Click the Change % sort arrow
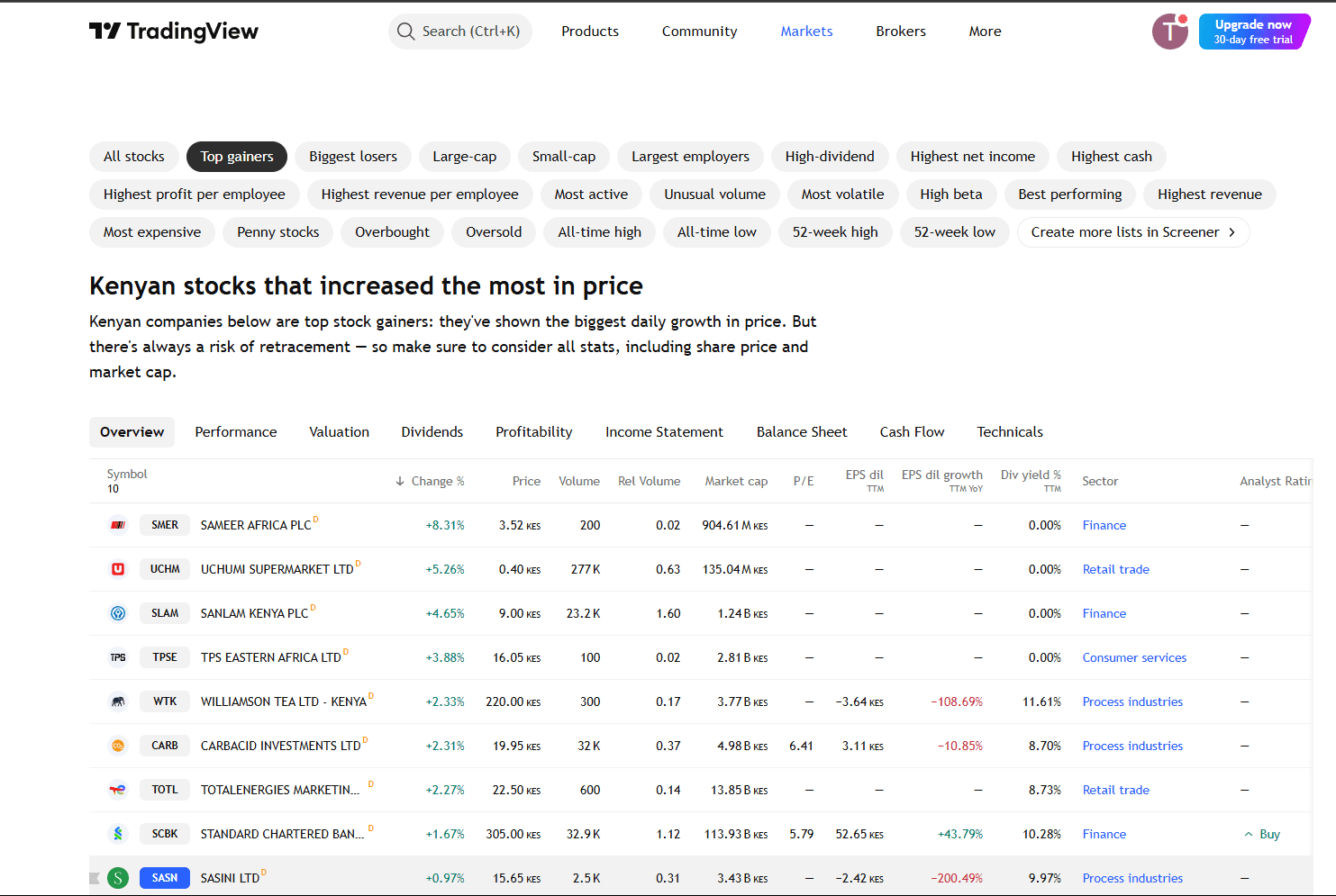Screen dimensions: 1336x896 (399, 481)
